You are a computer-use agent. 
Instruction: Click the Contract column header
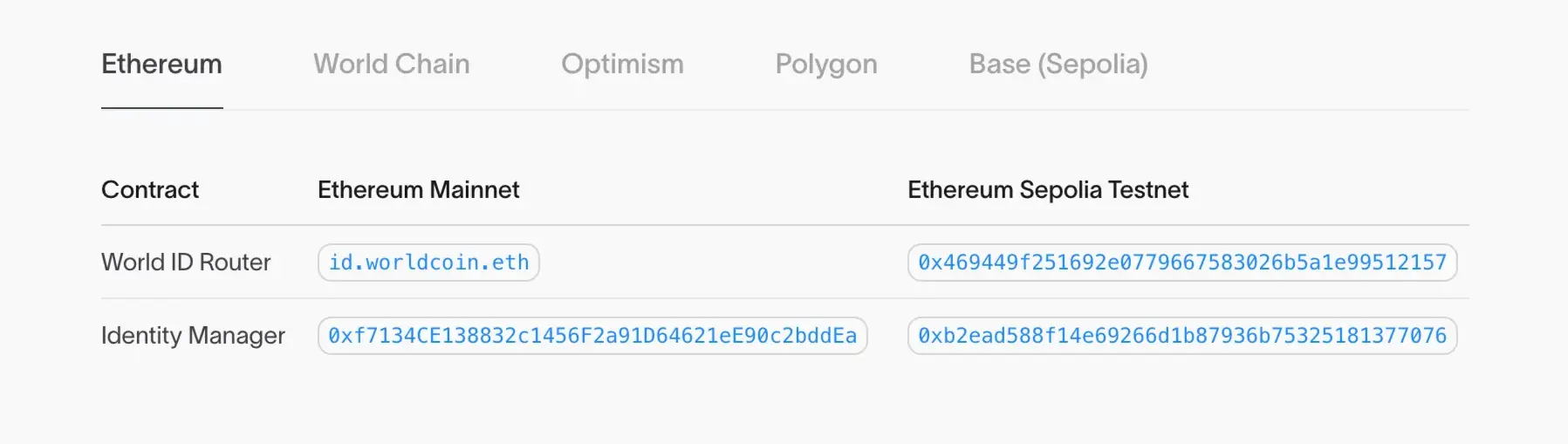point(150,189)
